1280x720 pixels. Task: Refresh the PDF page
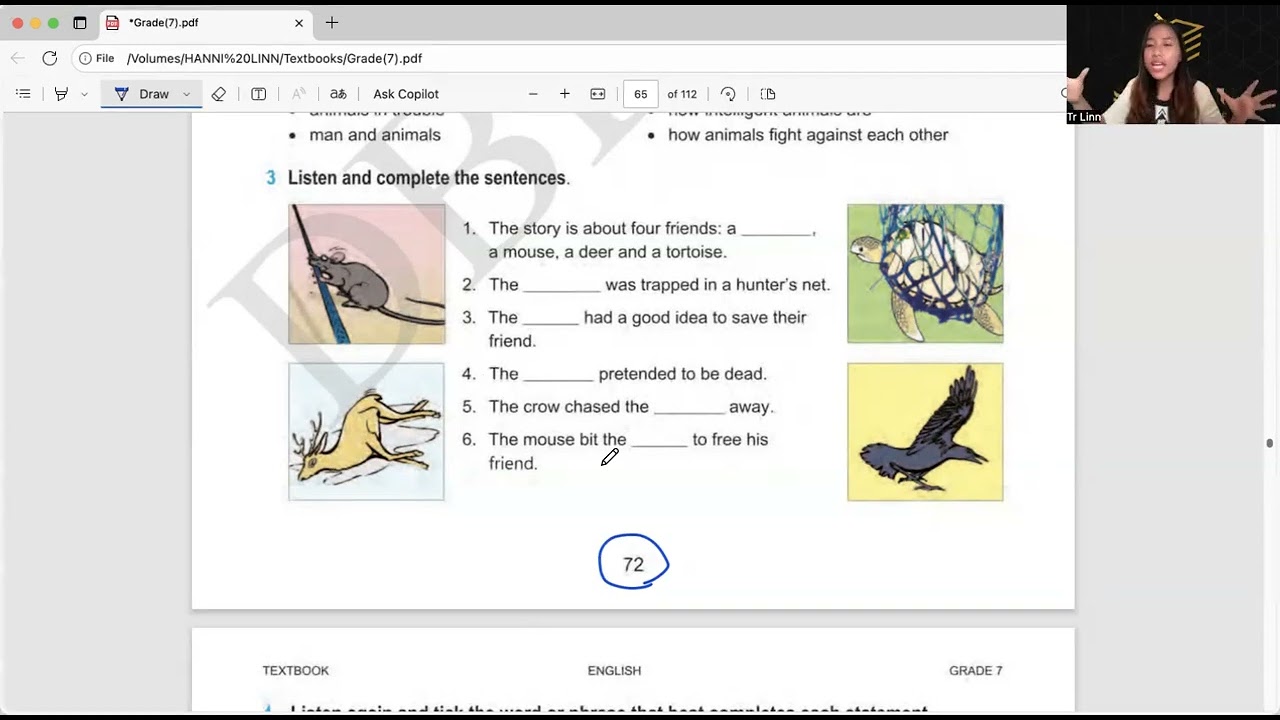(x=49, y=58)
